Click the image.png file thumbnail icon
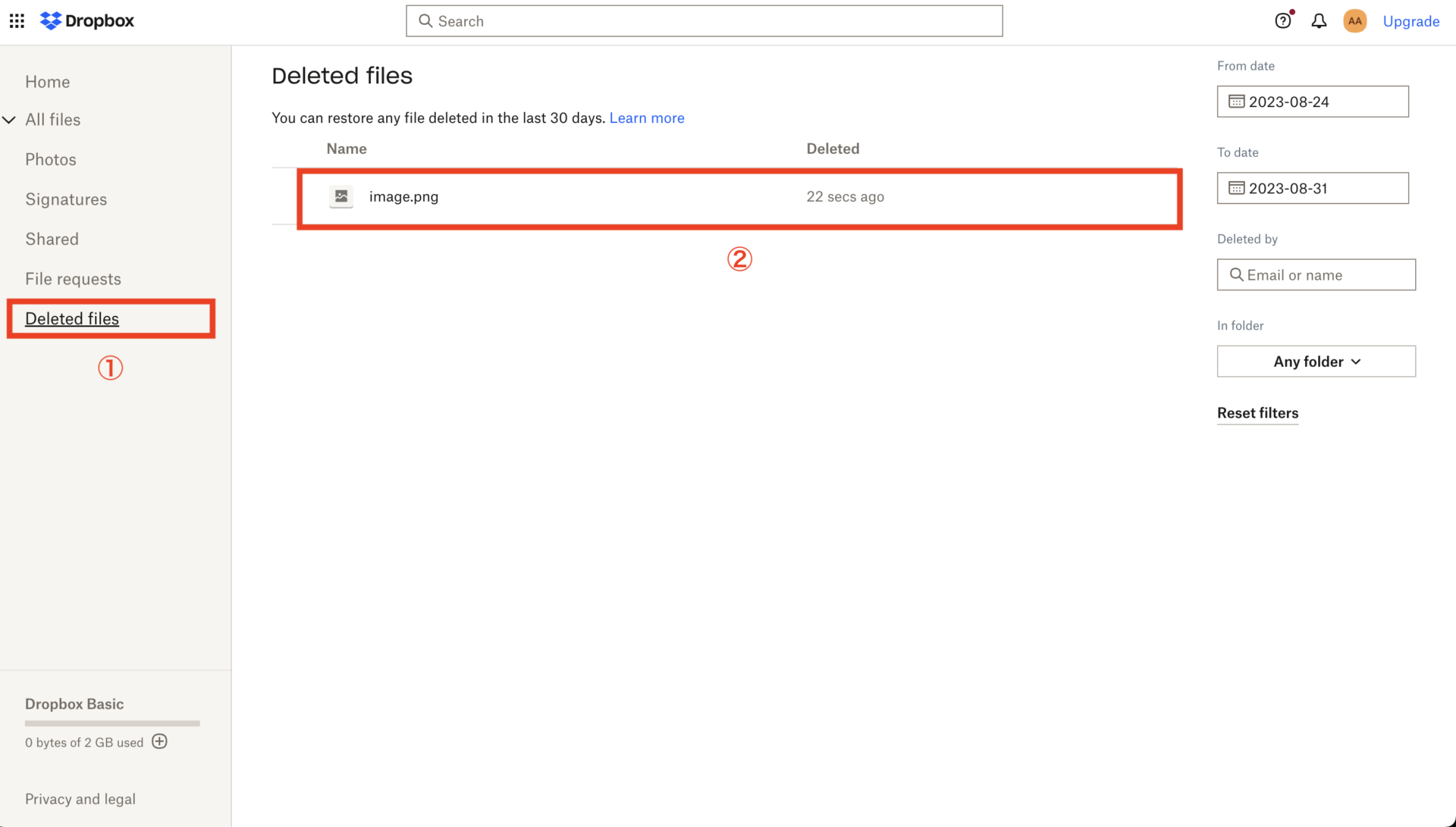 340,196
